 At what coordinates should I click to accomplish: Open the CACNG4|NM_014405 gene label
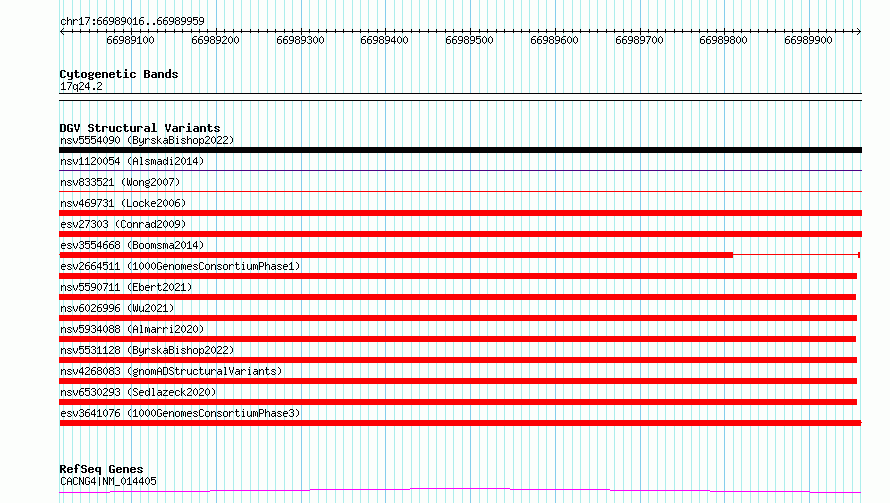click(108, 481)
